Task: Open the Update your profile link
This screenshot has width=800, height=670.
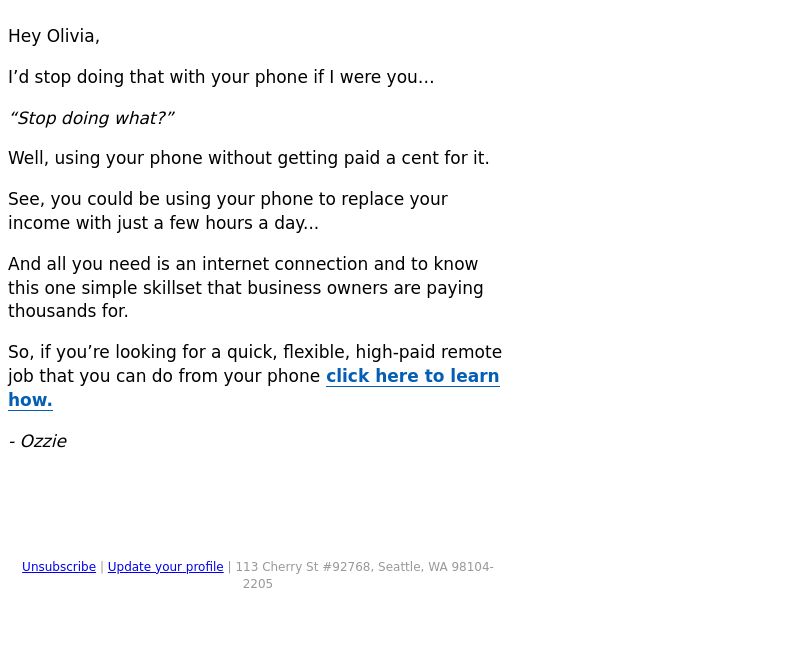Action: pyautogui.click(x=165, y=567)
